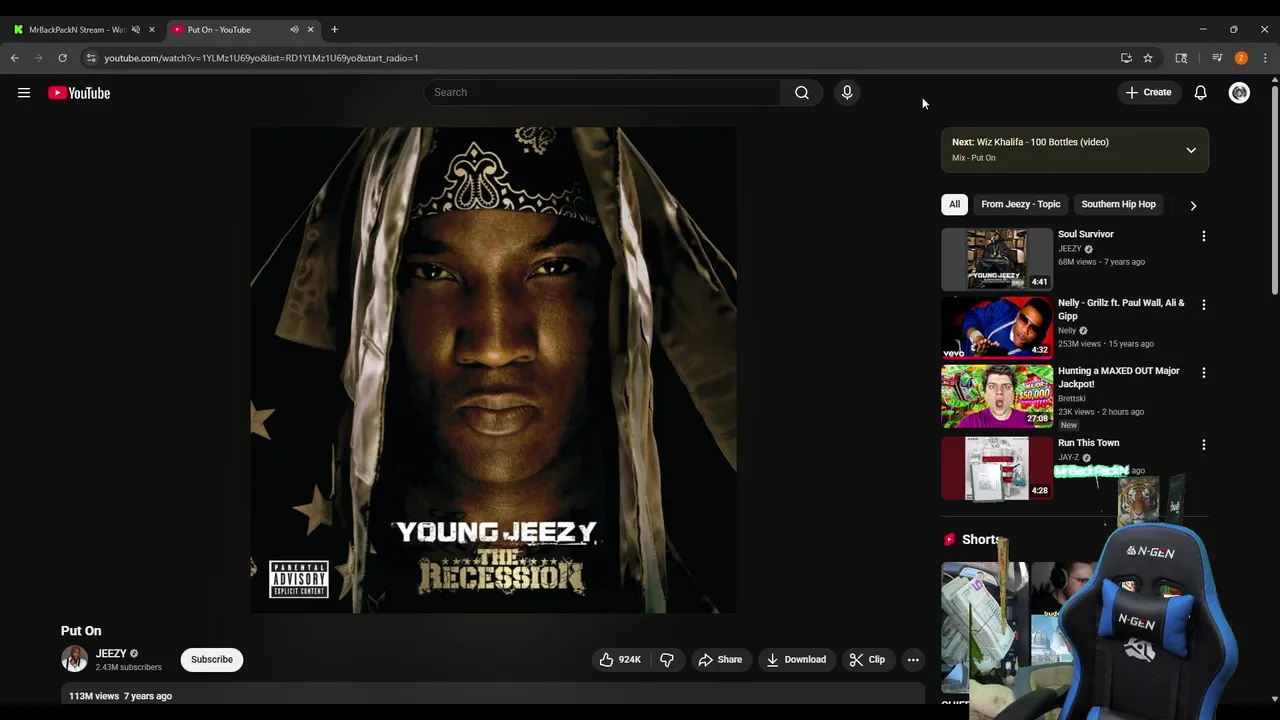
Task: Dislike the video with thumbs down
Action: point(667,660)
